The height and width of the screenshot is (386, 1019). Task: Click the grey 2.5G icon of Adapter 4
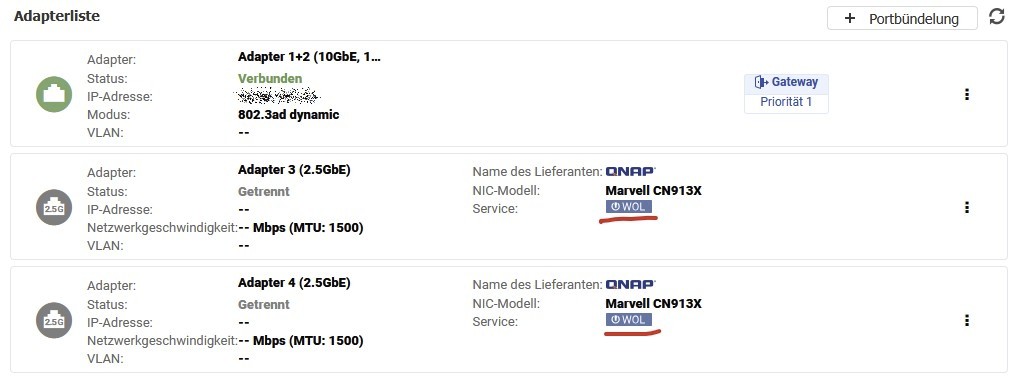pos(54,320)
